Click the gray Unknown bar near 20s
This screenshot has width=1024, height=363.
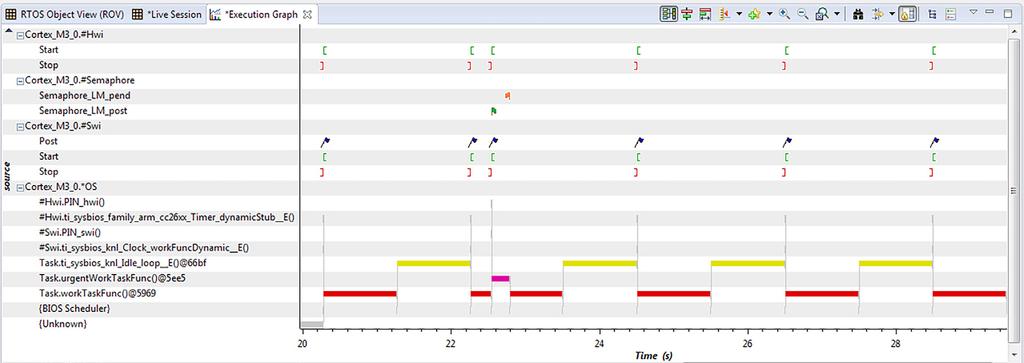click(x=312, y=324)
